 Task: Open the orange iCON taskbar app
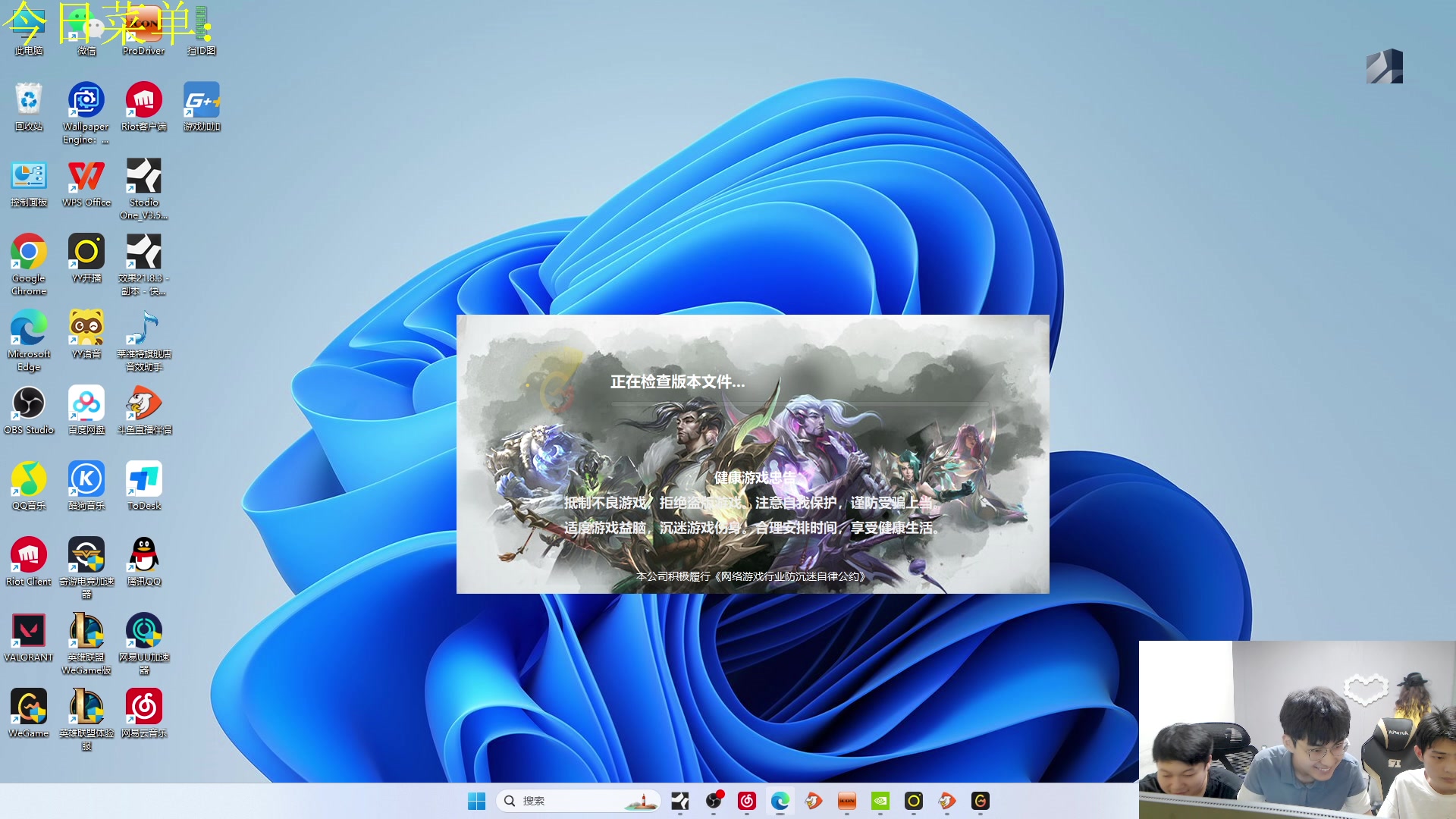[x=847, y=801]
